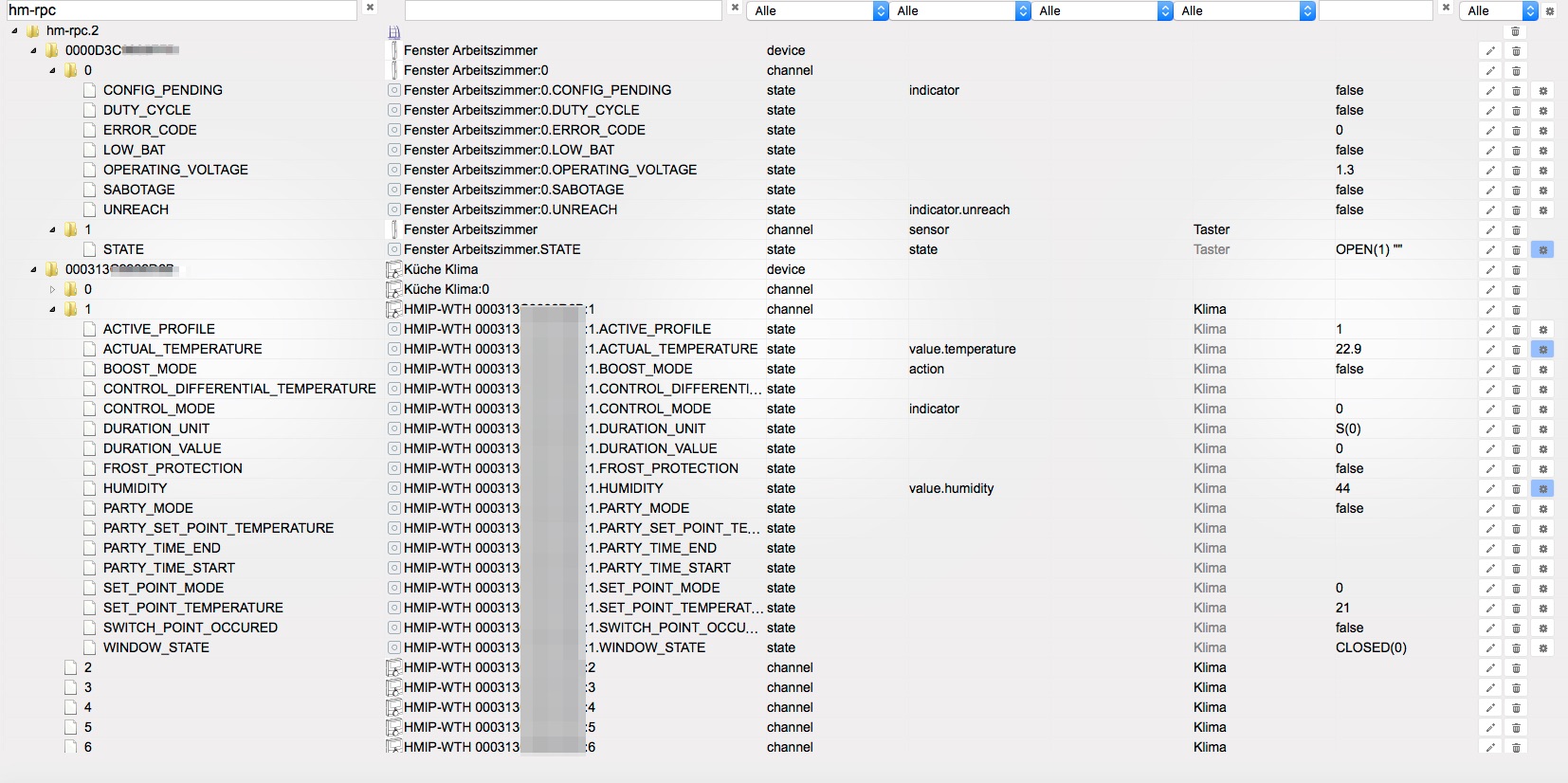Edit the PARTY_TIME_END state
The image size is (1568, 783).
[x=1490, y=549]
